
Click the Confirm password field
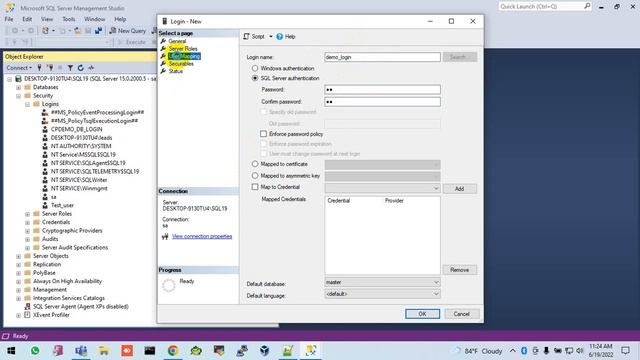tap(382, 102)
